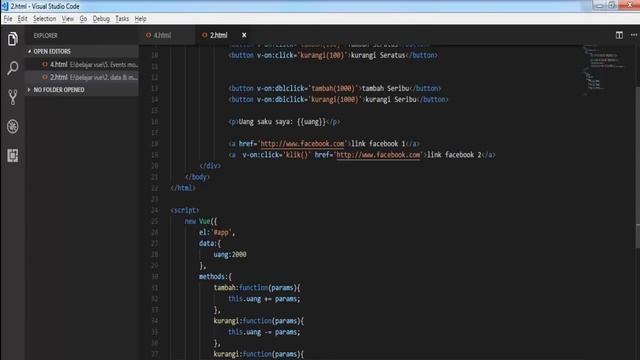Click the 'kurangi Seratus' button line

point(333,55)
